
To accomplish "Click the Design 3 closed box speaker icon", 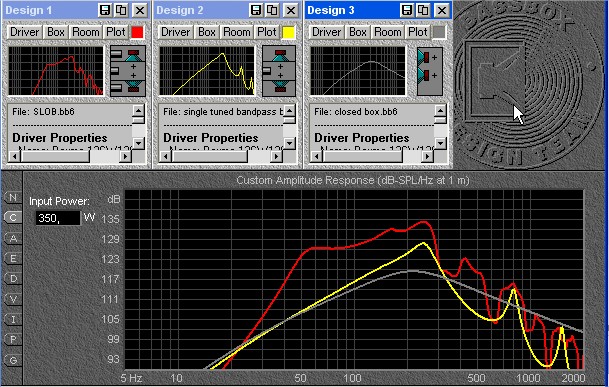I will click(x=430, y=71).
